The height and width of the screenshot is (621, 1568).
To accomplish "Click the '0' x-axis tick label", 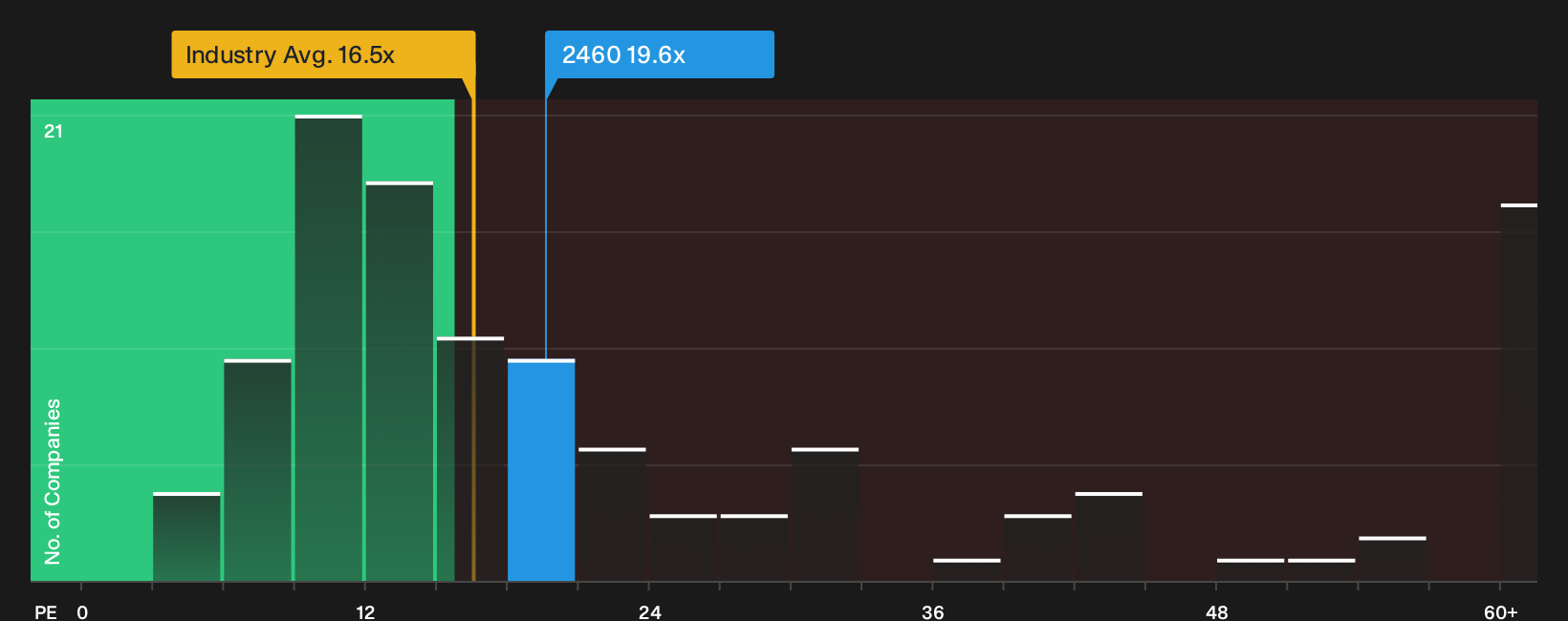I will (82, 611).
